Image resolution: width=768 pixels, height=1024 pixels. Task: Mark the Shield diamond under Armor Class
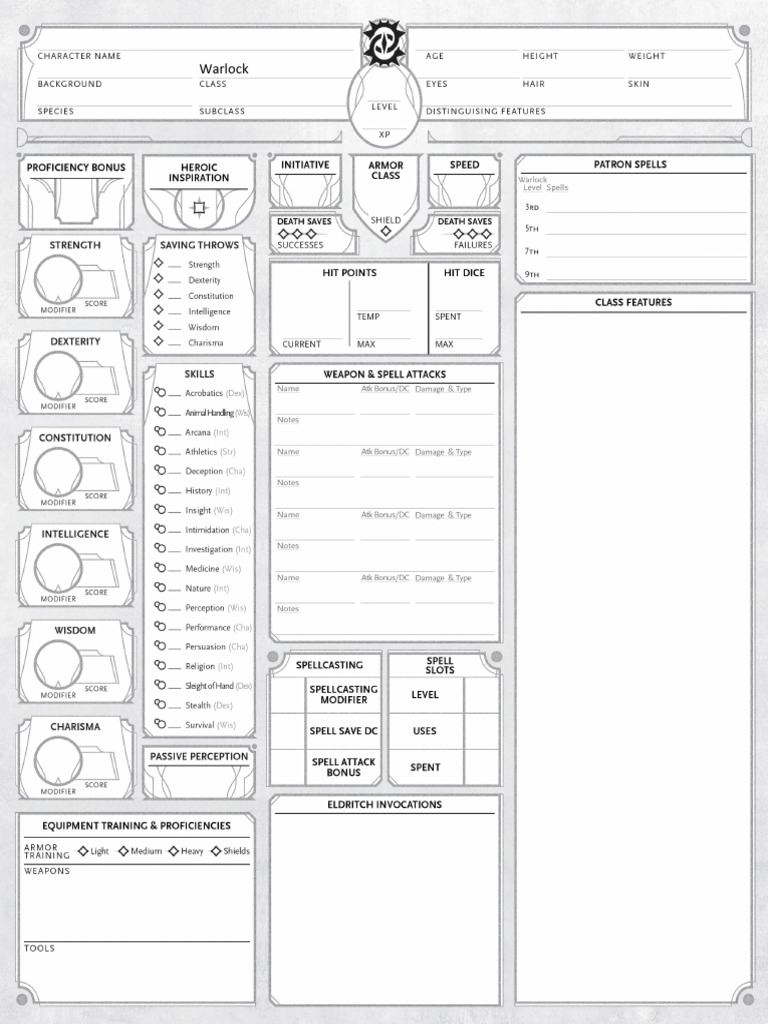click(x=386, y=231)
